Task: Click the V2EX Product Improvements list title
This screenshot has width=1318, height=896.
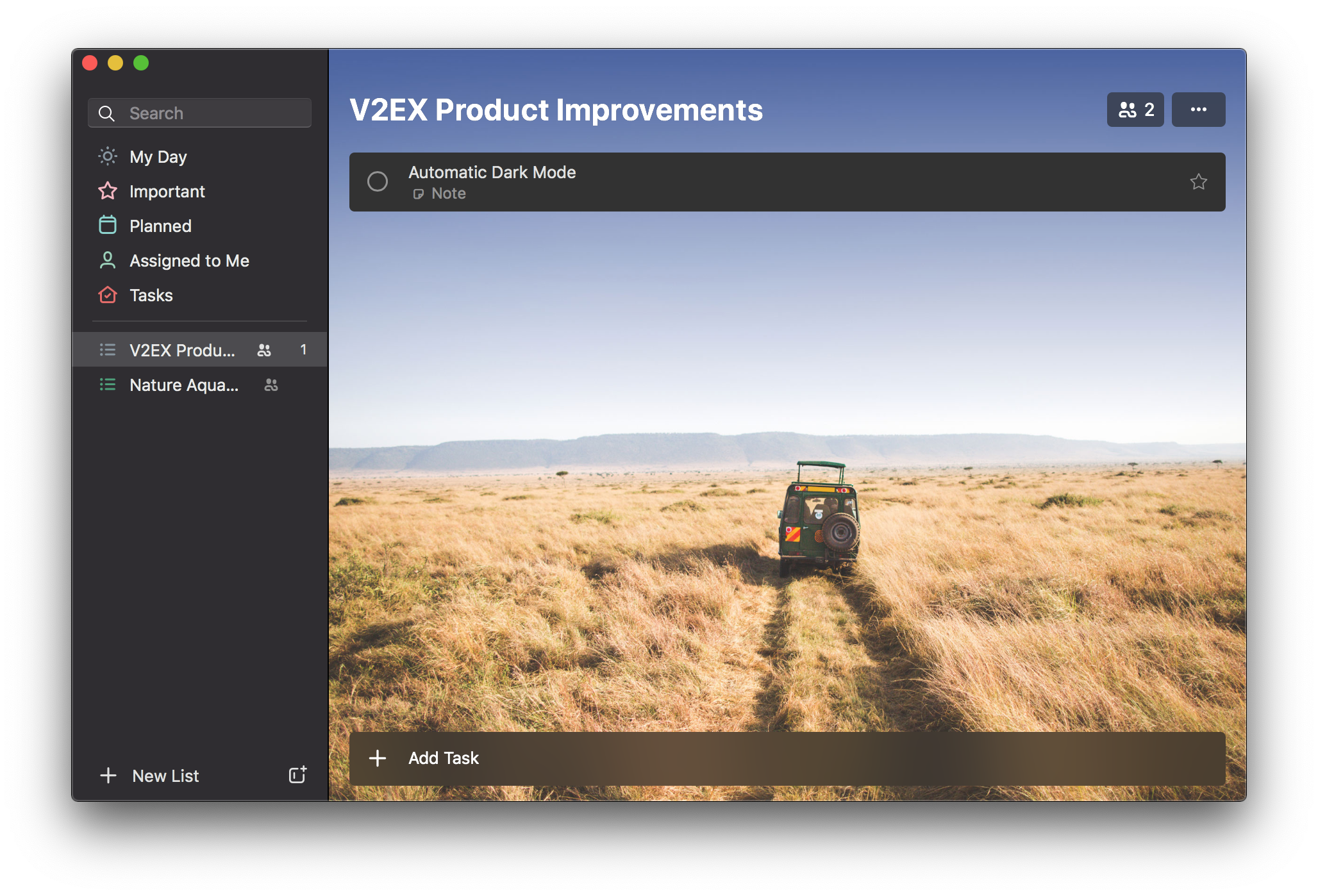Action: pyautogui.click(x=556, y=110)
